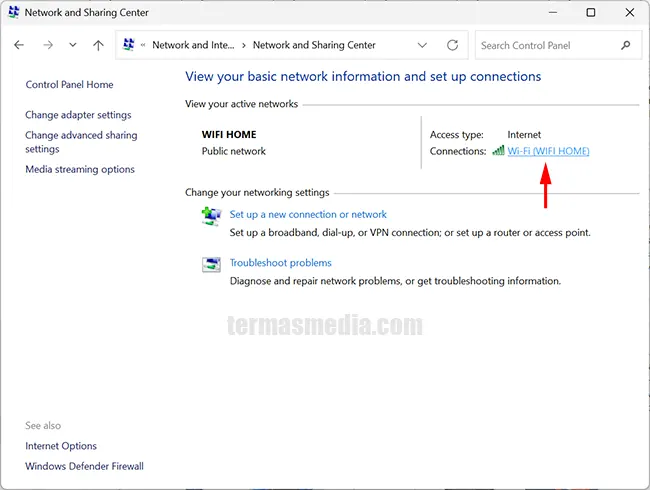Click the Troubleshoot problems icon
The image size is (650, 490).
pos(211,264)
